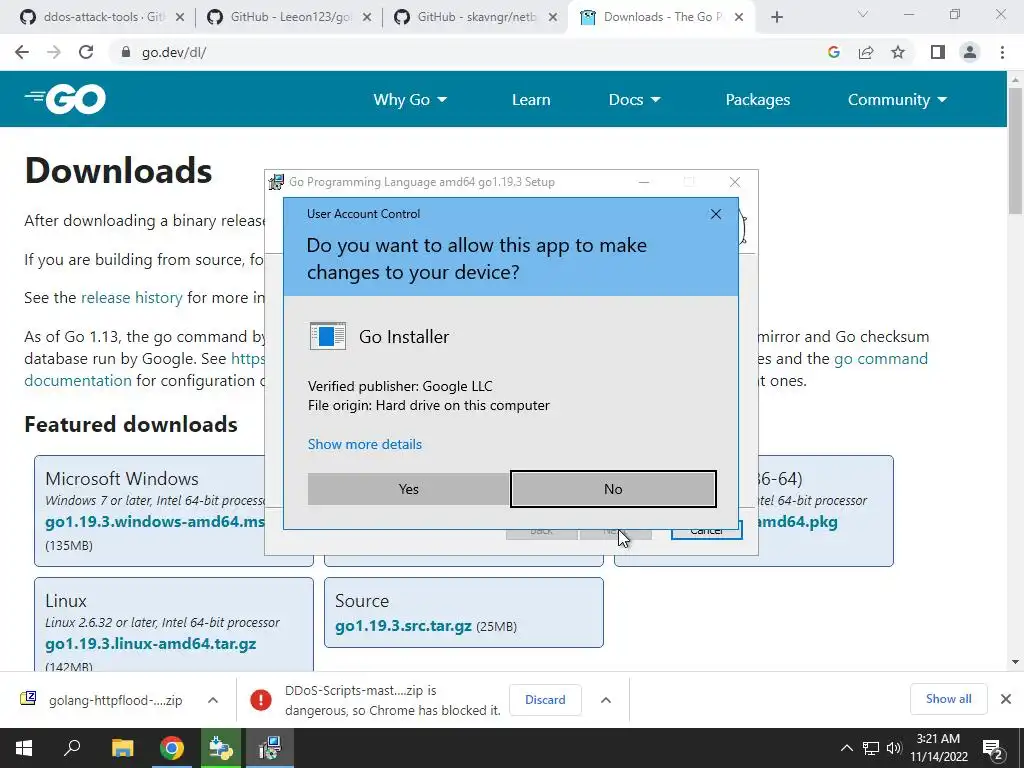
Task: Open File Explorer from taskbar
Action: click(122, 748)
